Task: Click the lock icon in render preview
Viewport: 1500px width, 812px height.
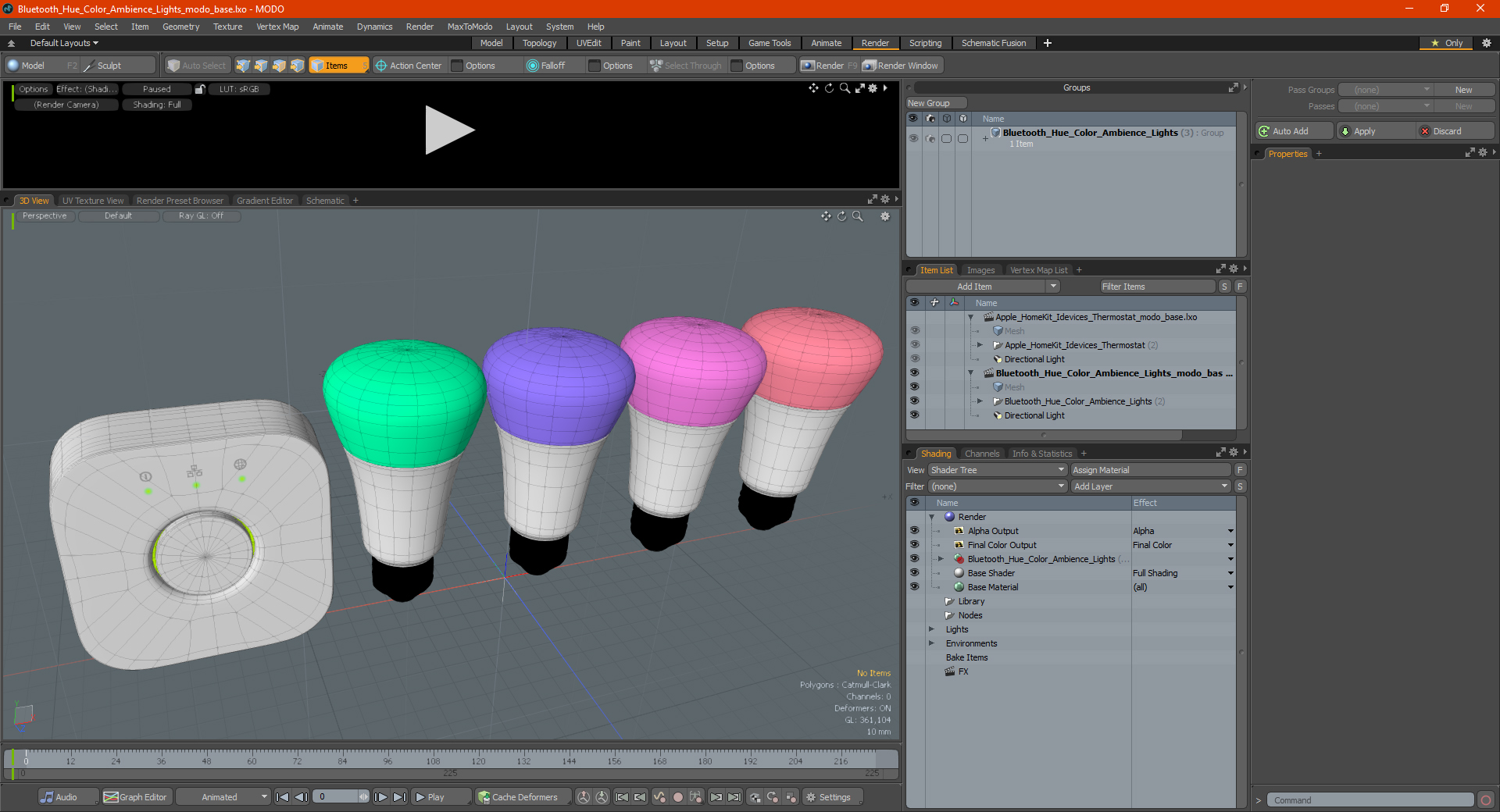Action: click(x=200, y=89)
